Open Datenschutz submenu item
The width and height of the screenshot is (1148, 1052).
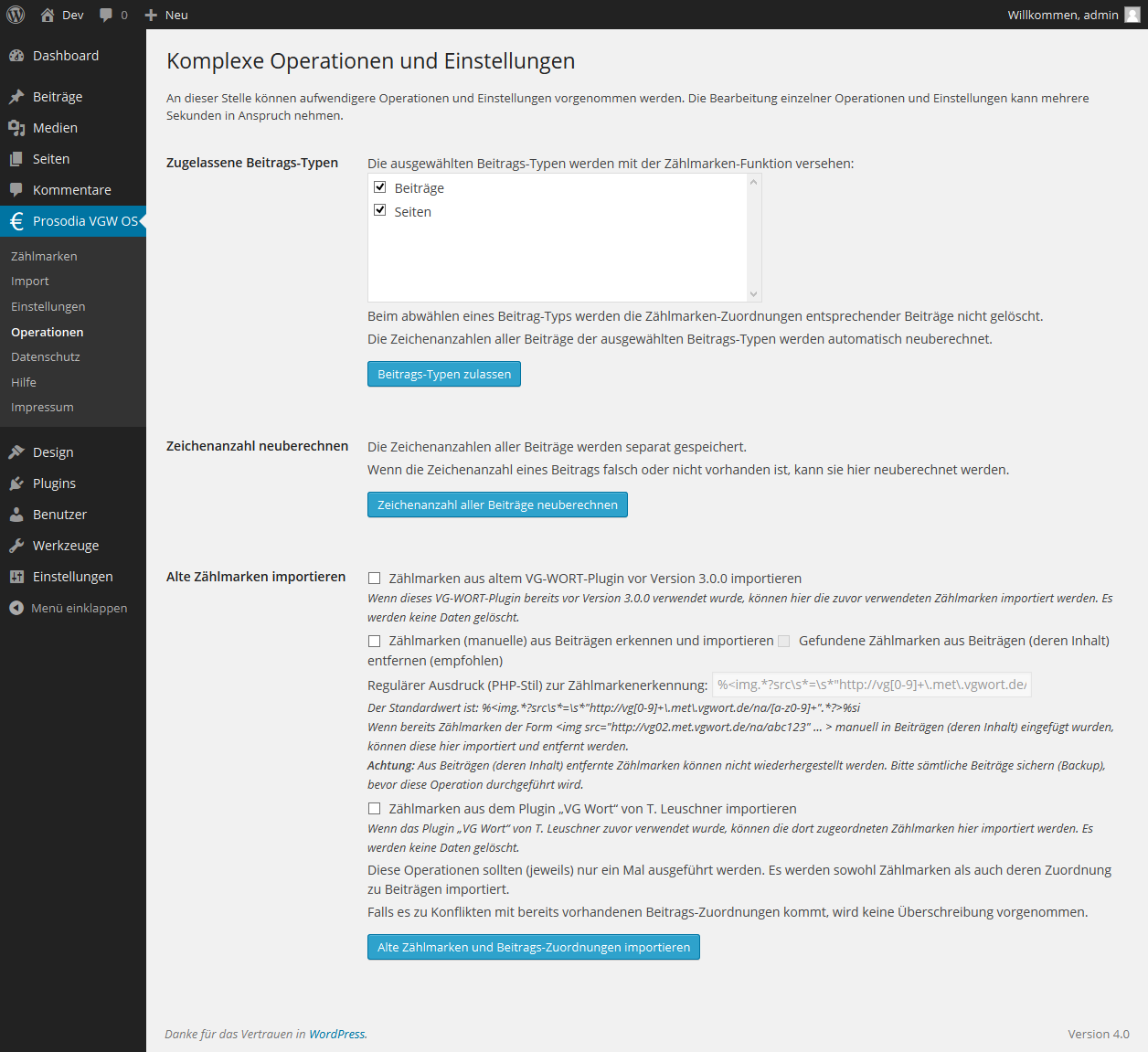46,357
